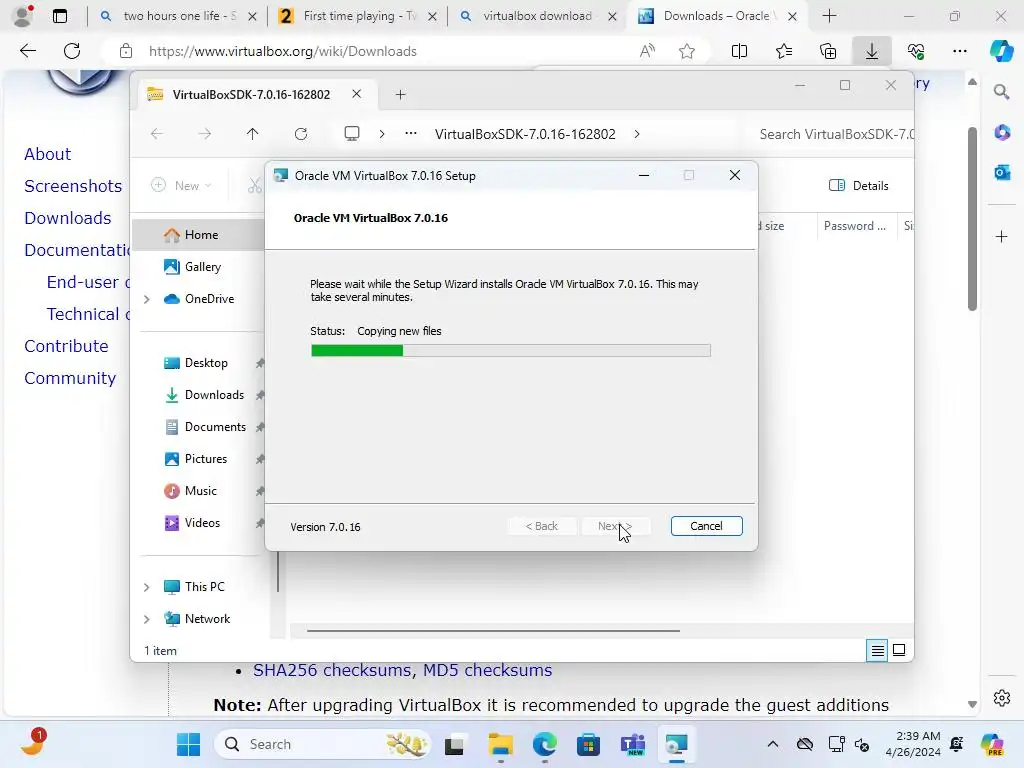Open Edge tab actions menu icon
The height and width of the screenshot is (768, 1024).
click(59, 16)
